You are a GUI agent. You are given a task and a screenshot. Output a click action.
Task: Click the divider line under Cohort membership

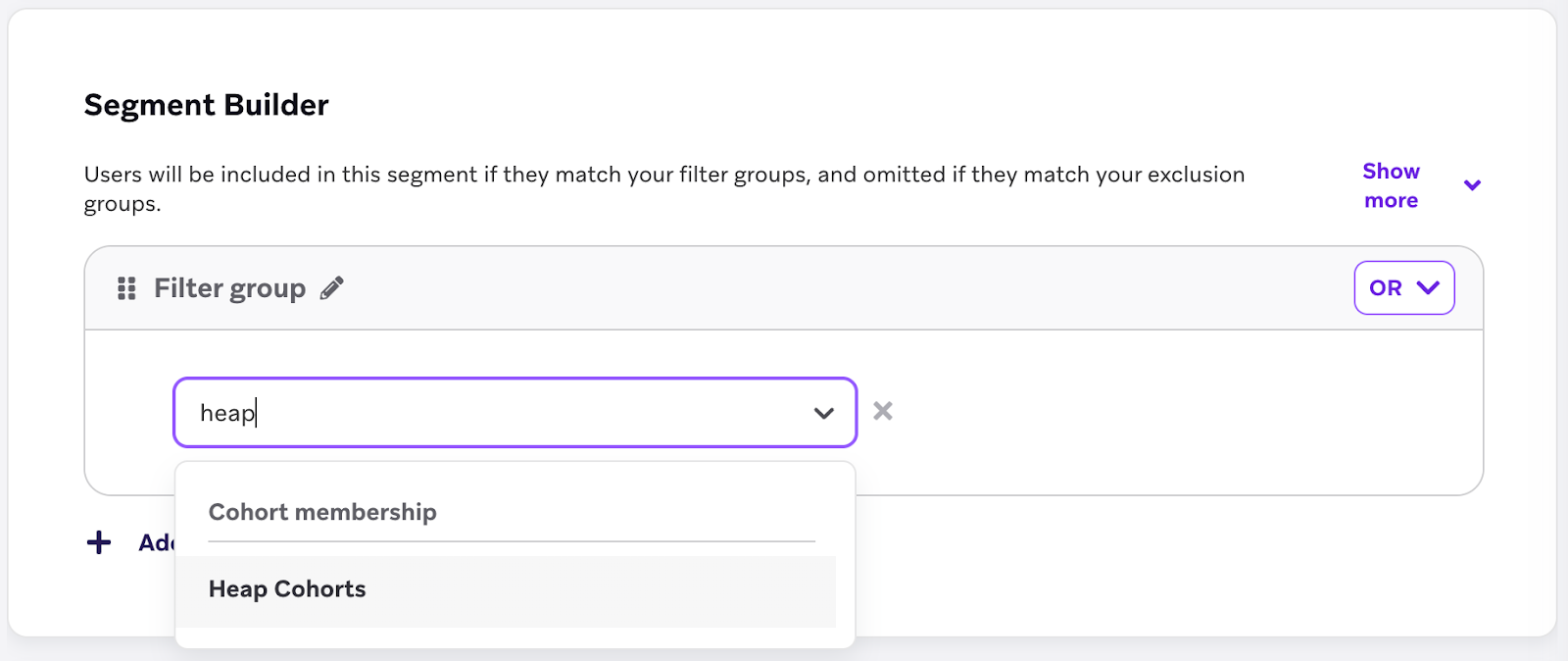[x=512, y=541]
